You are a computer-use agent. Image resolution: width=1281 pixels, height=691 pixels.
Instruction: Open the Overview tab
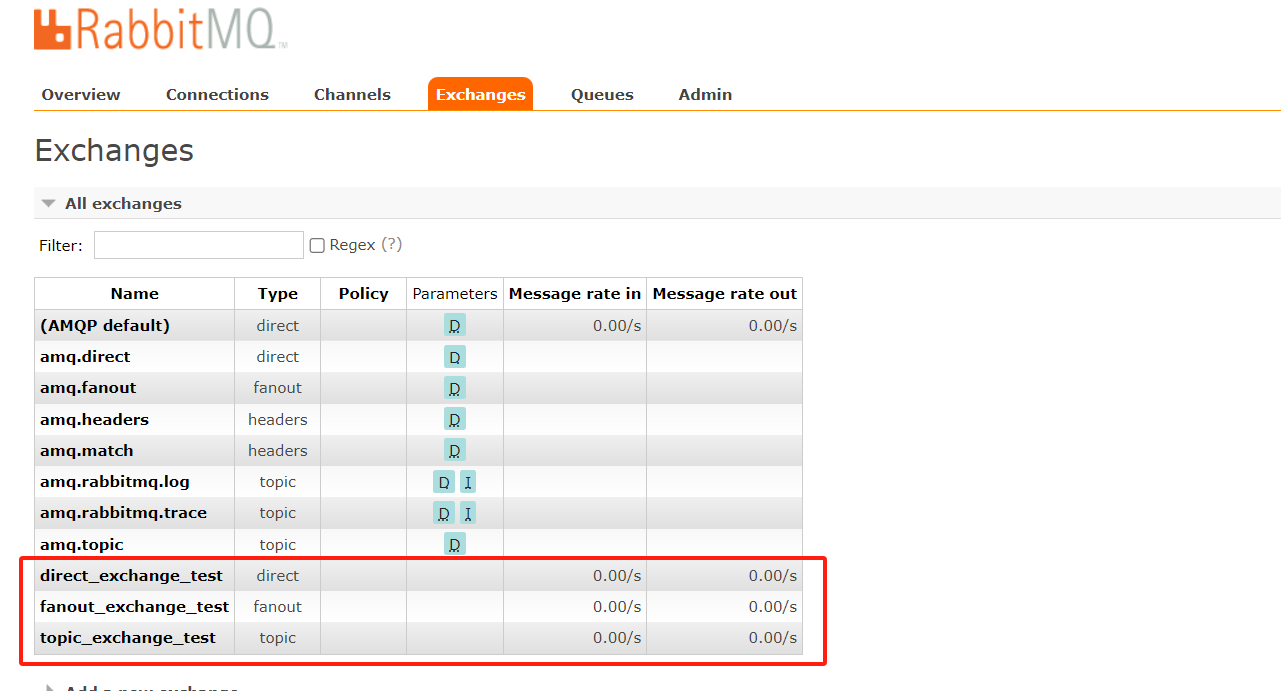pos(81,94)
